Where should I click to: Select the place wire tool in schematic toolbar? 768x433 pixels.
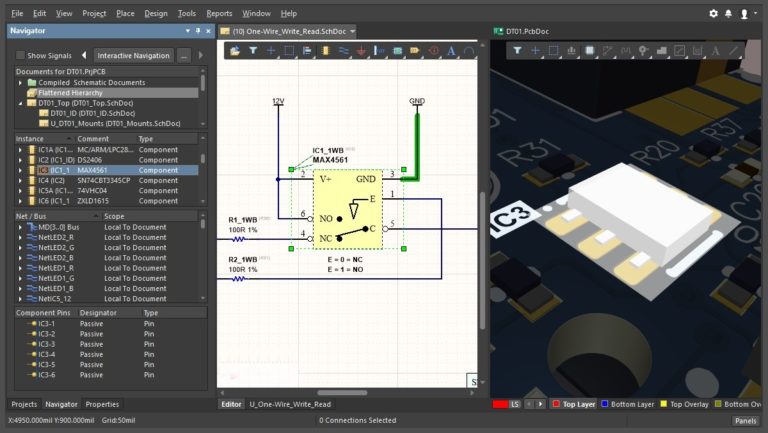pos(343,50)
